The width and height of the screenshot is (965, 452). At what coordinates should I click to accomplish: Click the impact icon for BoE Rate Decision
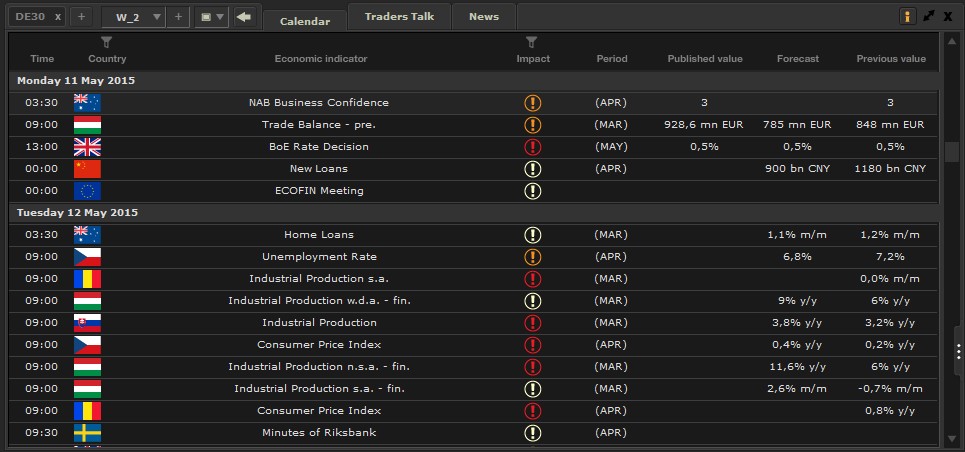pos(532,147)
